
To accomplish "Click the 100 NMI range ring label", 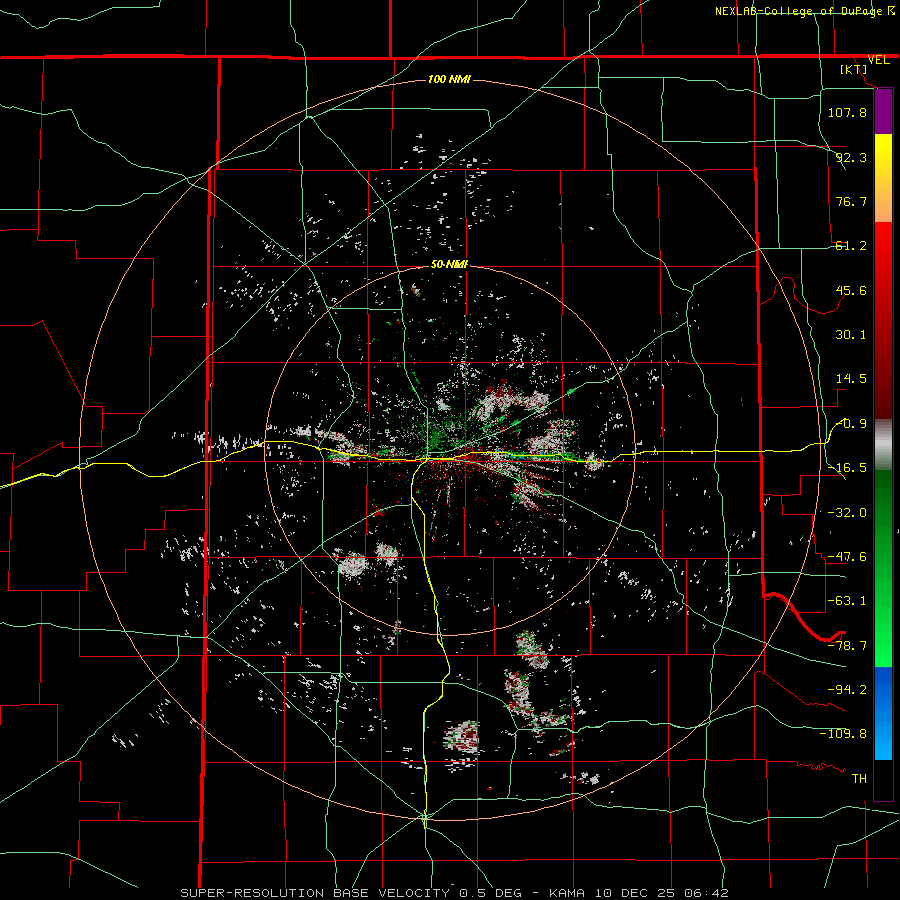I will click(449, 79).
